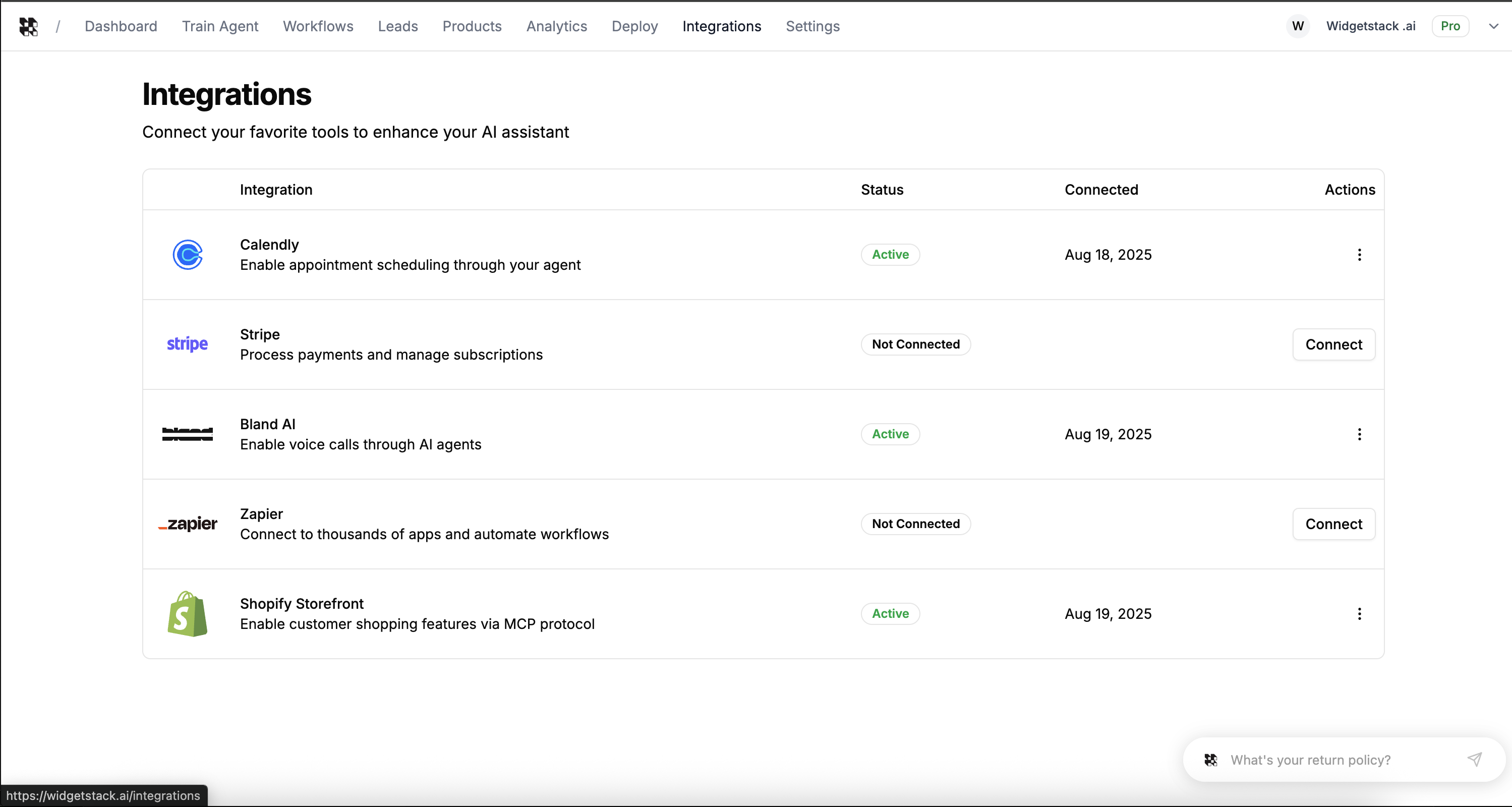Click the Shopify bag icon
The height and width of the screenshot is (807, 1512).
pyautogui.click(x=187, y=614)
